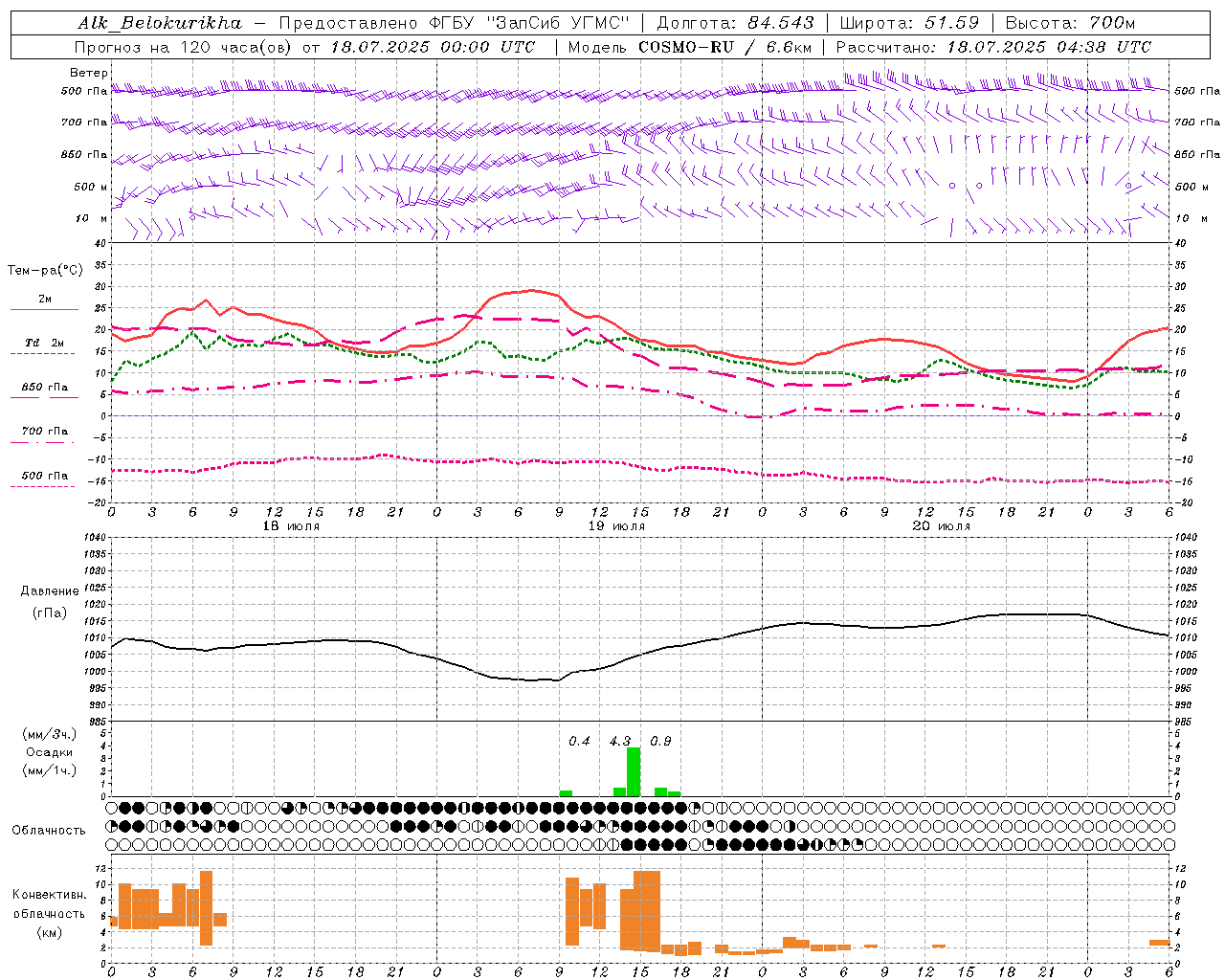Click the Модель COSMO-RU / 6.6км label
Image resolution: width=1225 pixels, height=980 pixels.
[689, 47]
